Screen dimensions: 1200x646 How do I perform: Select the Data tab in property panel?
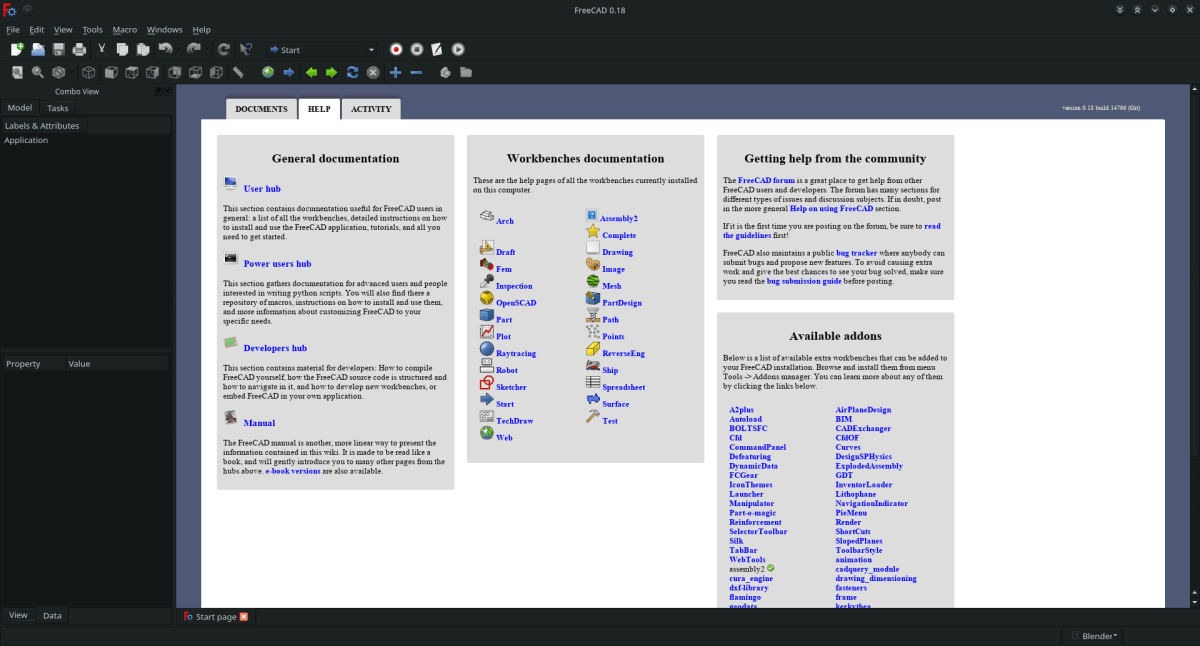coord(52,616)
